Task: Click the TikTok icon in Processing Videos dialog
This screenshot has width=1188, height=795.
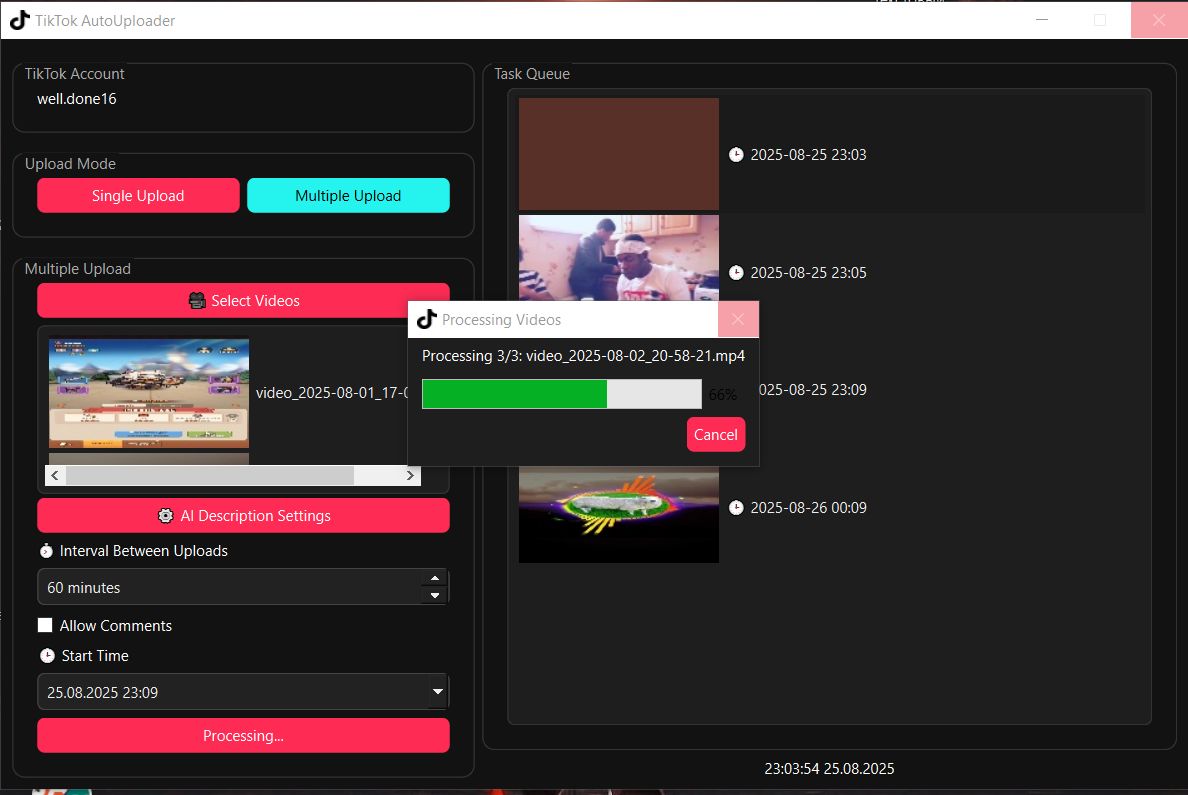Action: click(x=427, y=319)
